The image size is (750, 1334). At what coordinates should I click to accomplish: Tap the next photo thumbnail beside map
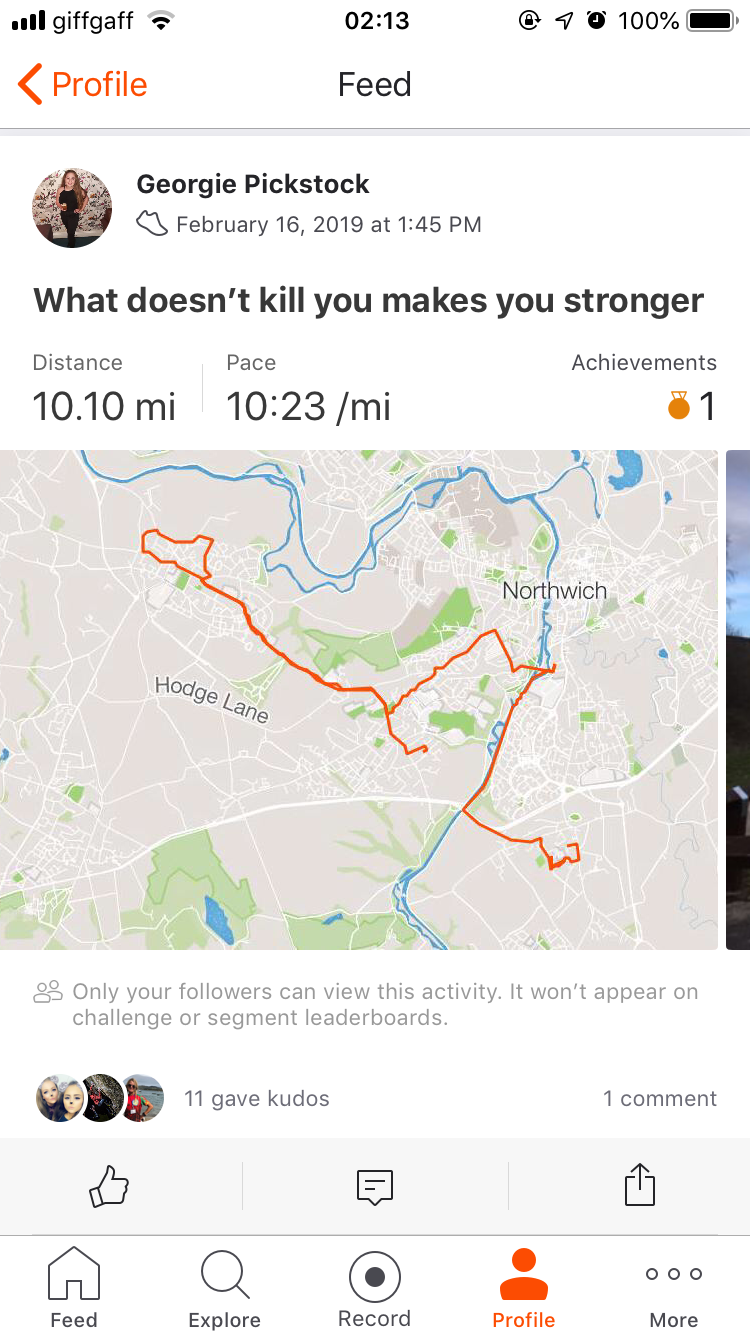[738, 699]
